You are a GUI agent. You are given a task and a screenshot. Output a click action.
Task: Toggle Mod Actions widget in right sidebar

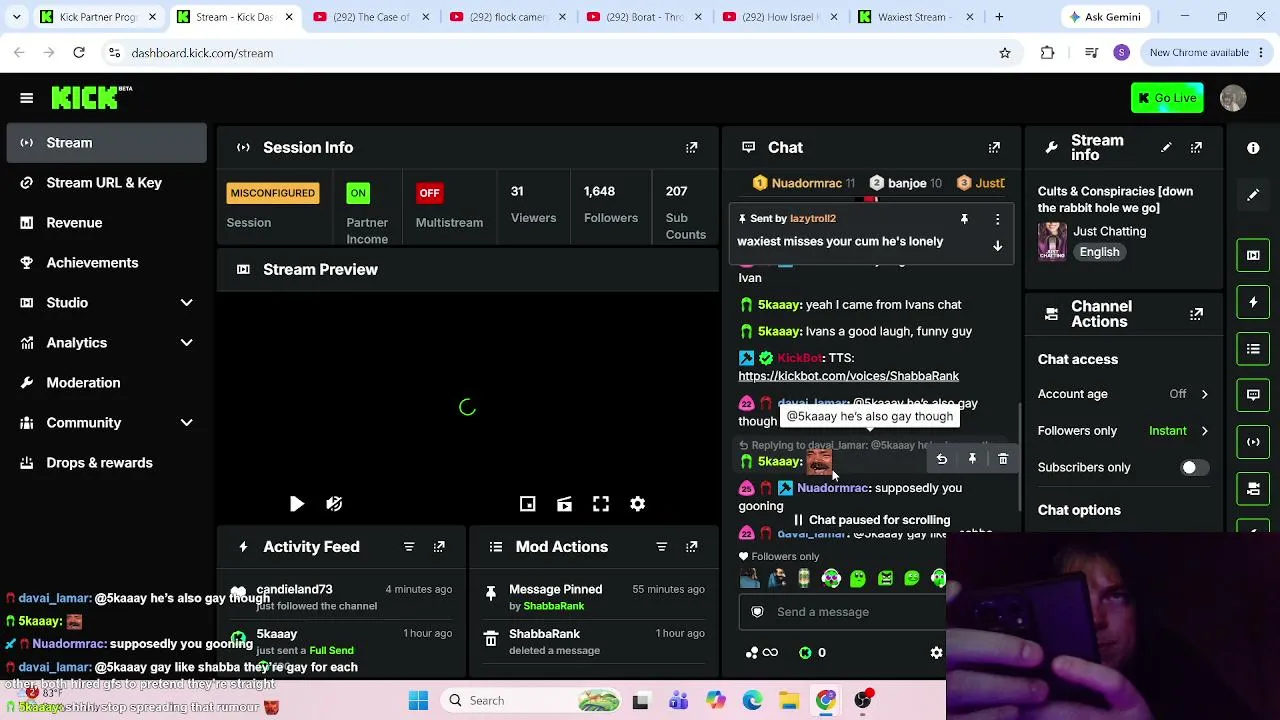click(1253, 349)
